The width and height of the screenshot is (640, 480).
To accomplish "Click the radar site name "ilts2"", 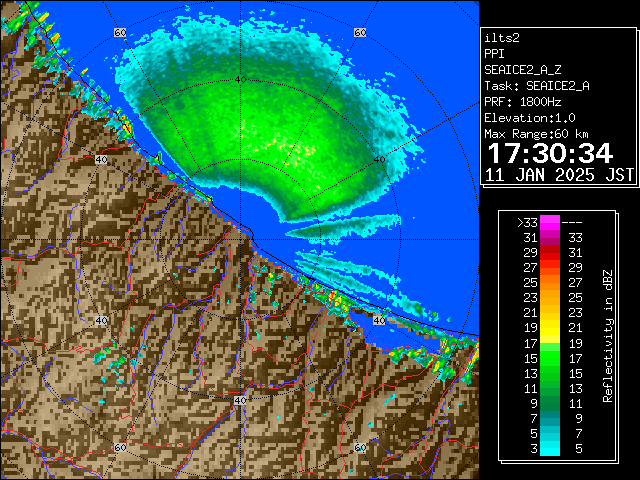I will coord(502,38).
